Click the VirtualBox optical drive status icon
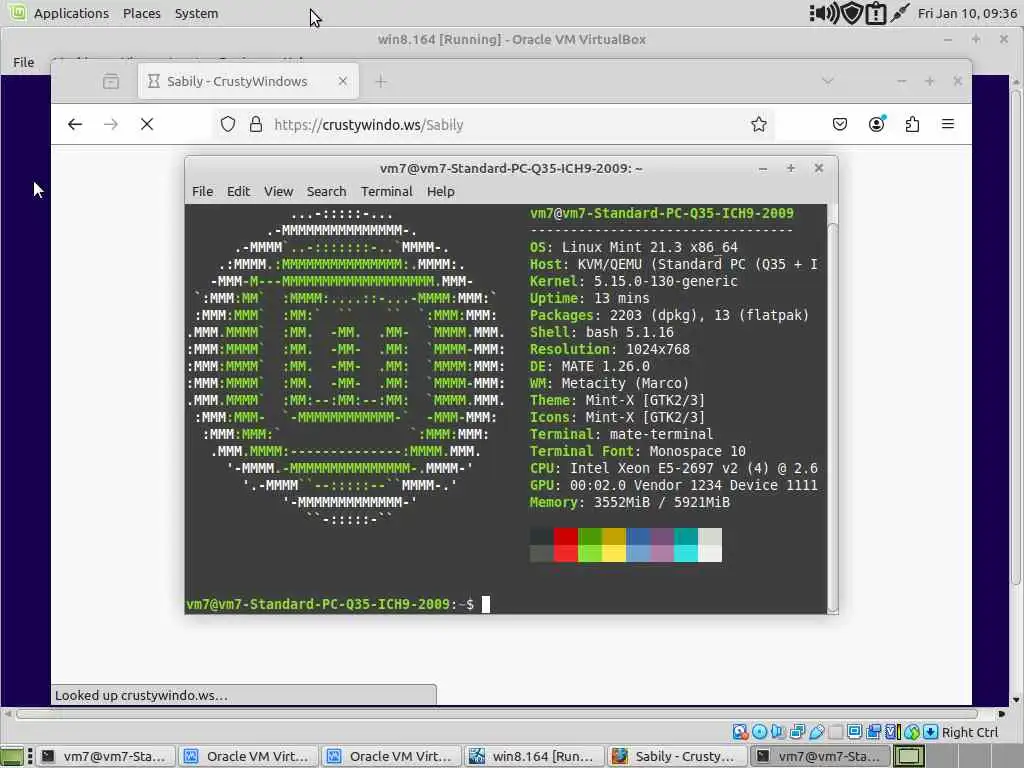 coord(760,732)
